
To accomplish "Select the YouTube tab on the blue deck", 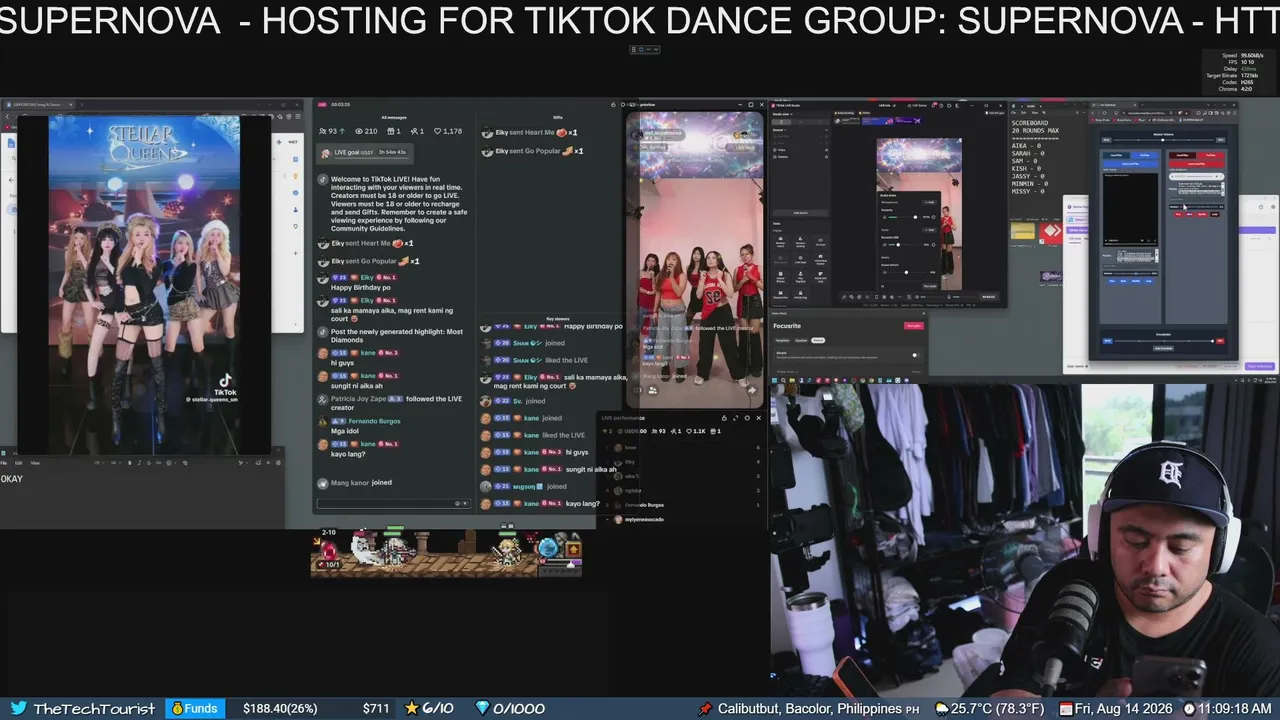I will tap(1144, 155).
